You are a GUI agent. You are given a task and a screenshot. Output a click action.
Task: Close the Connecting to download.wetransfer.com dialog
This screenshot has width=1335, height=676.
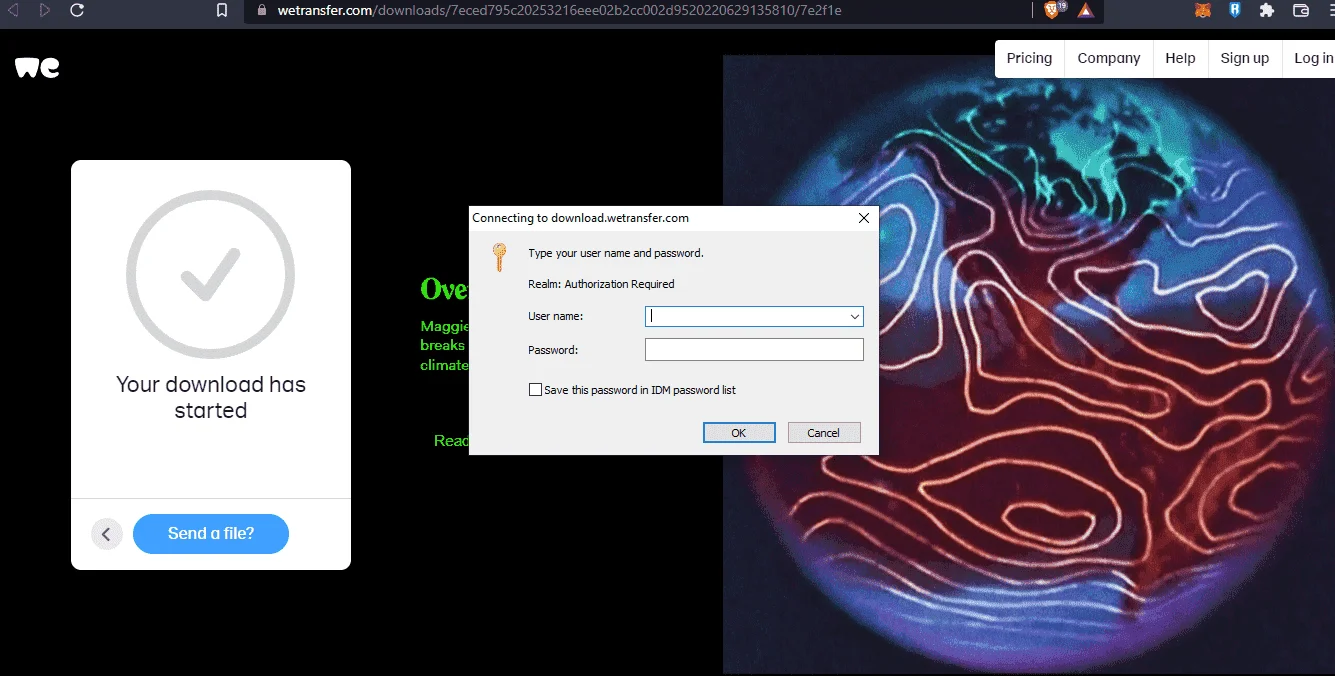click(x=864, y=217)
